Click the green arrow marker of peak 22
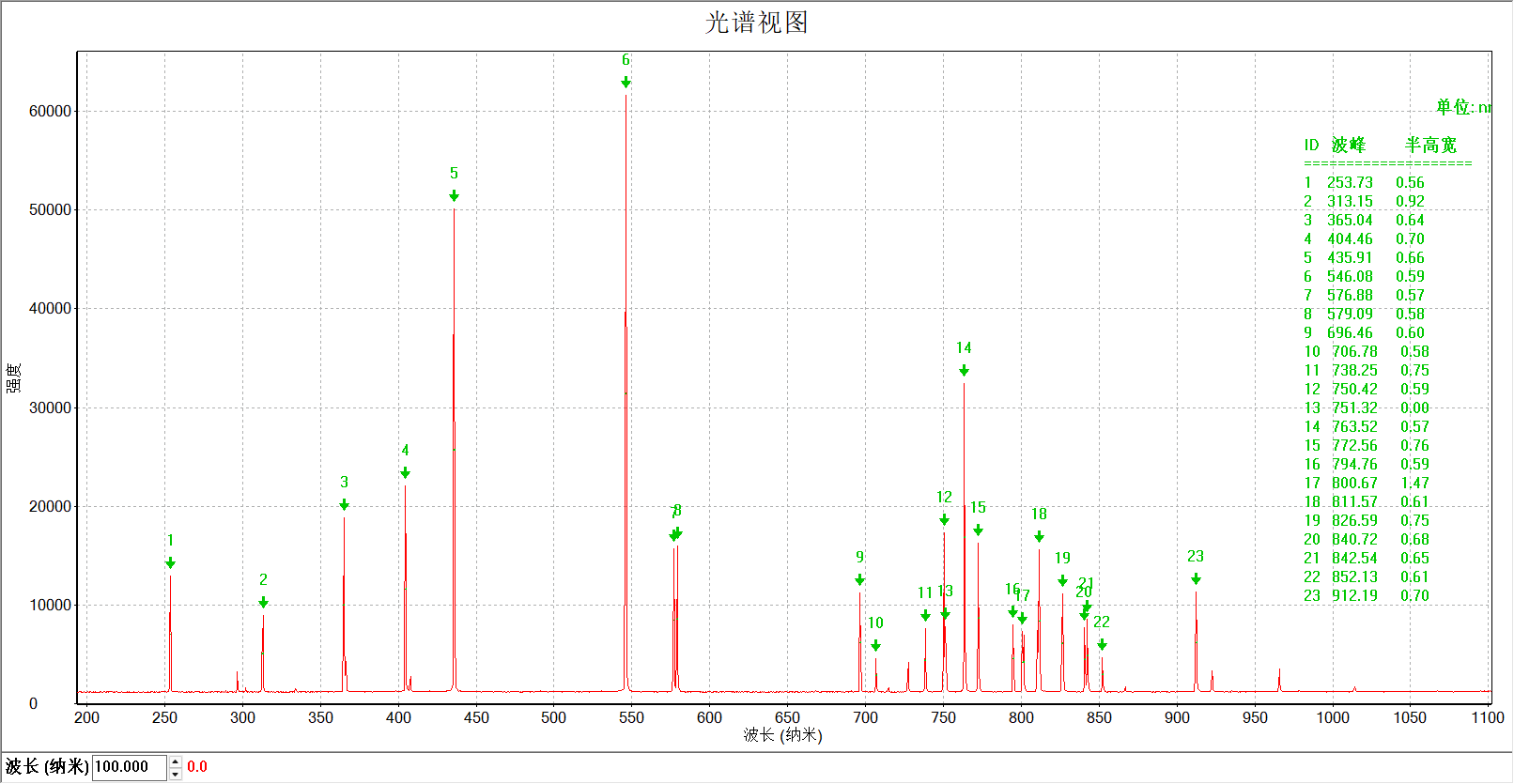This screenshot has height=784, width=1514. pyautogui.click(x=1102, y=645)
